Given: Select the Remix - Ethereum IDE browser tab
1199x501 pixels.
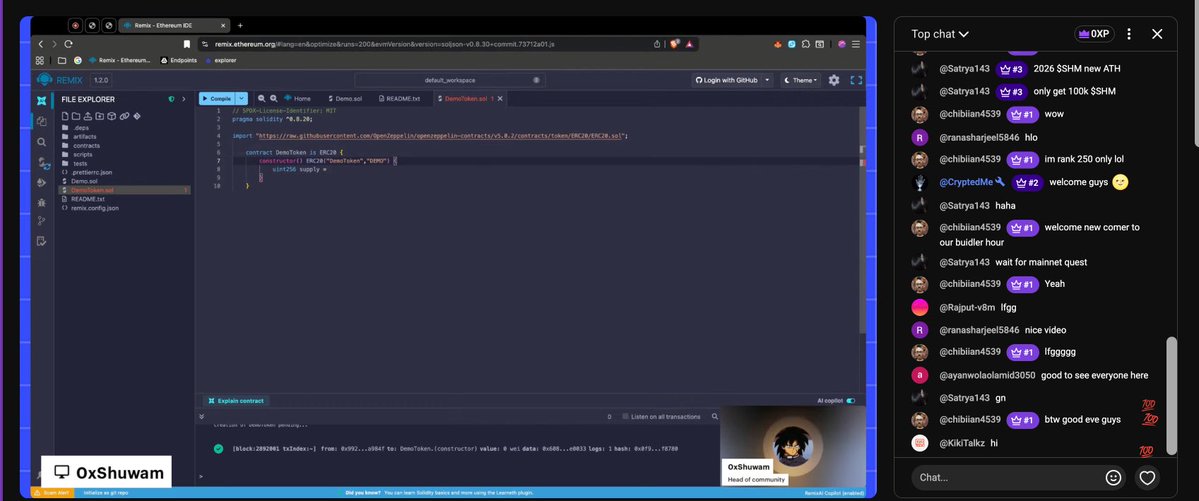Looking at the screenshot, I should pos(174,26).
